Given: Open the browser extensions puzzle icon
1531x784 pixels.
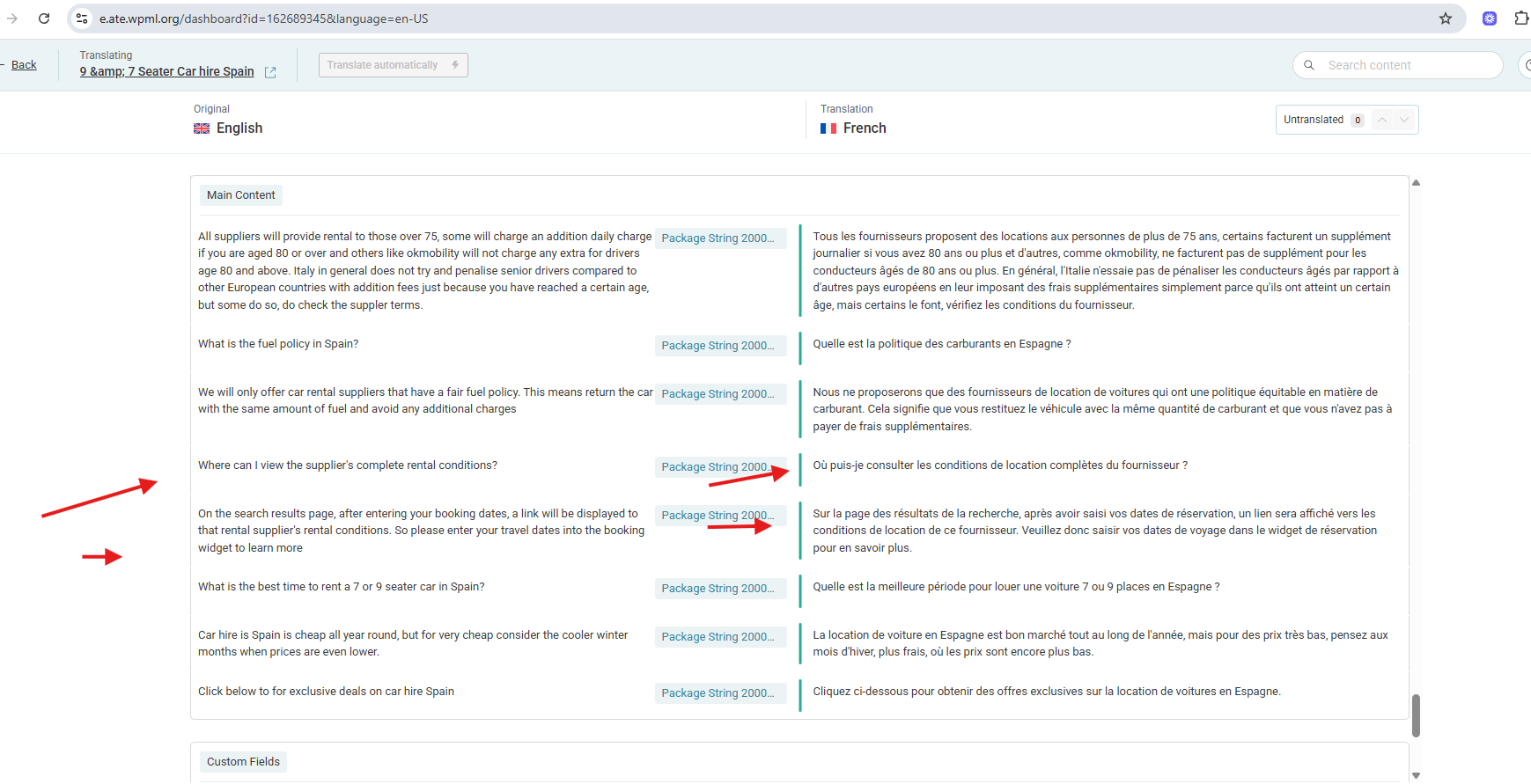Looking at the screenshot, I should point(1520,18).
